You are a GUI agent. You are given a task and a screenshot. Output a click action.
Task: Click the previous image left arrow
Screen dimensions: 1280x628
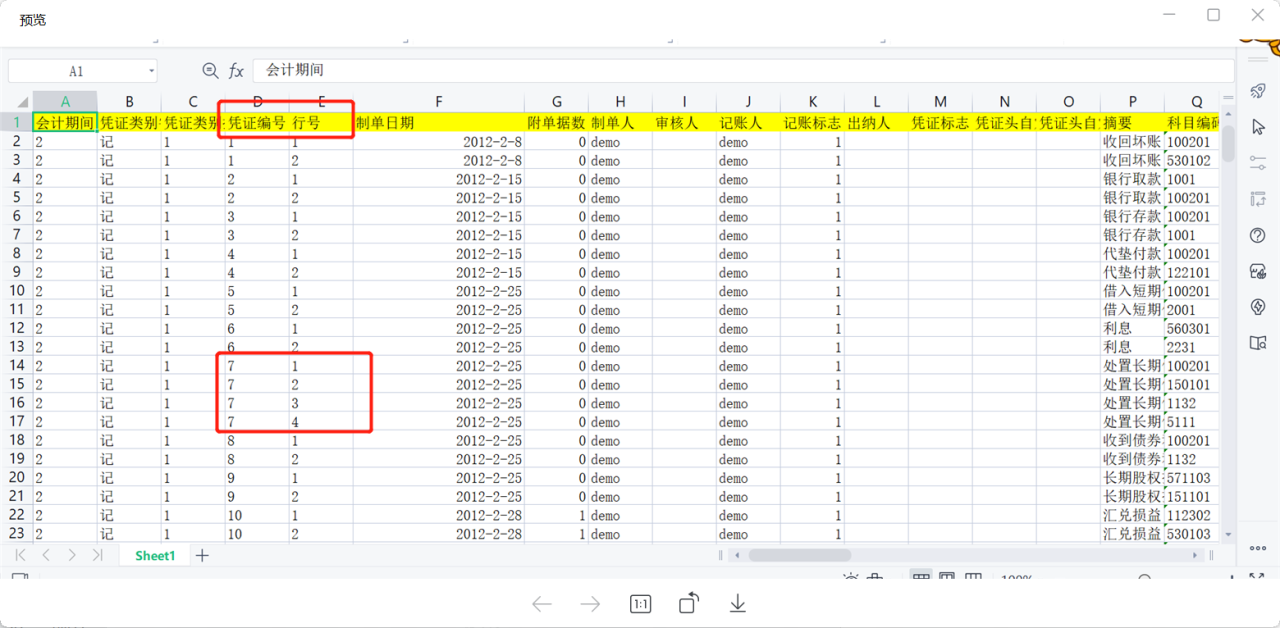pyautogui.click(x=542, y=604)
